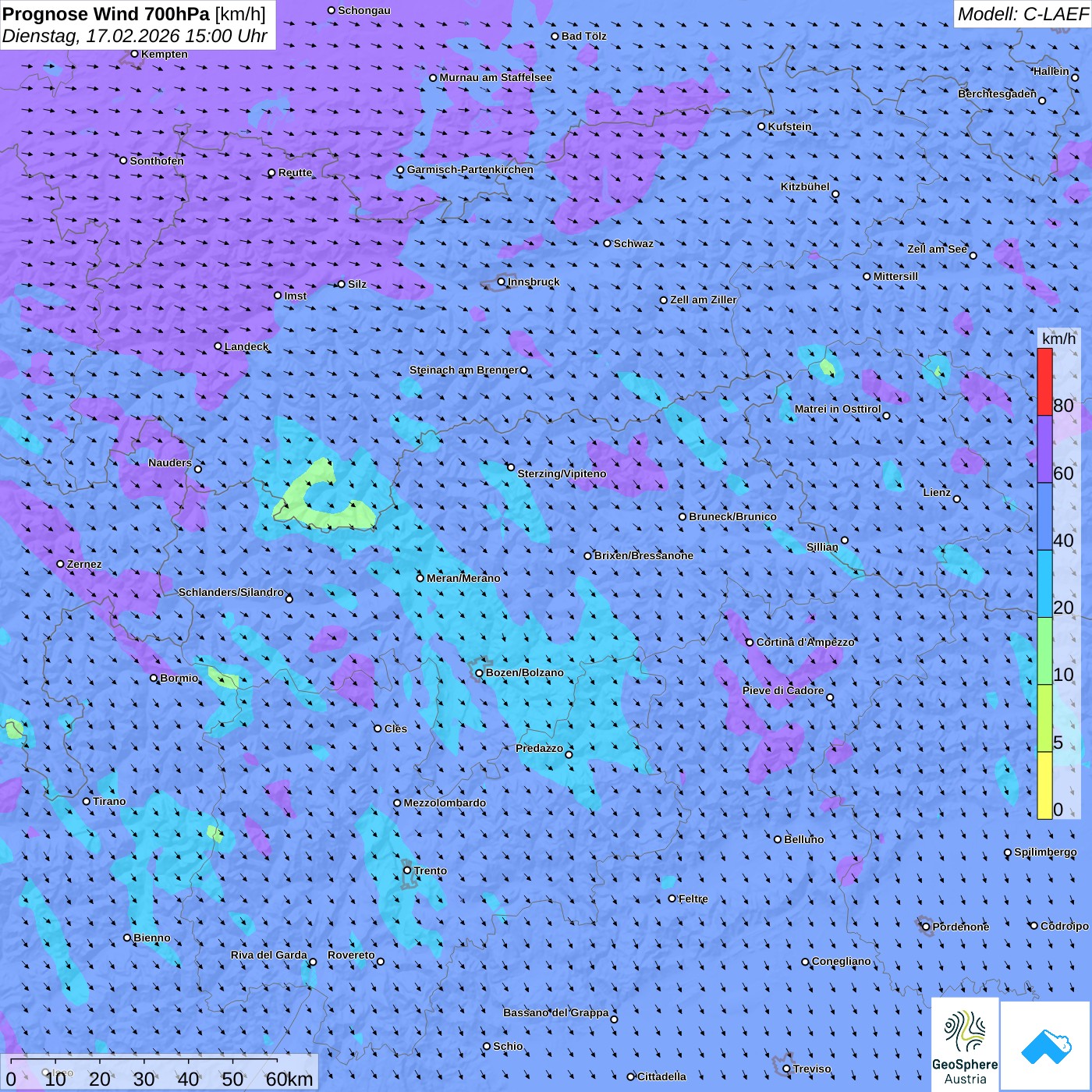This screenshot has height=1092, width=1092.
Task: Click the Landeck city label
Action: click(x=246, y=346)
